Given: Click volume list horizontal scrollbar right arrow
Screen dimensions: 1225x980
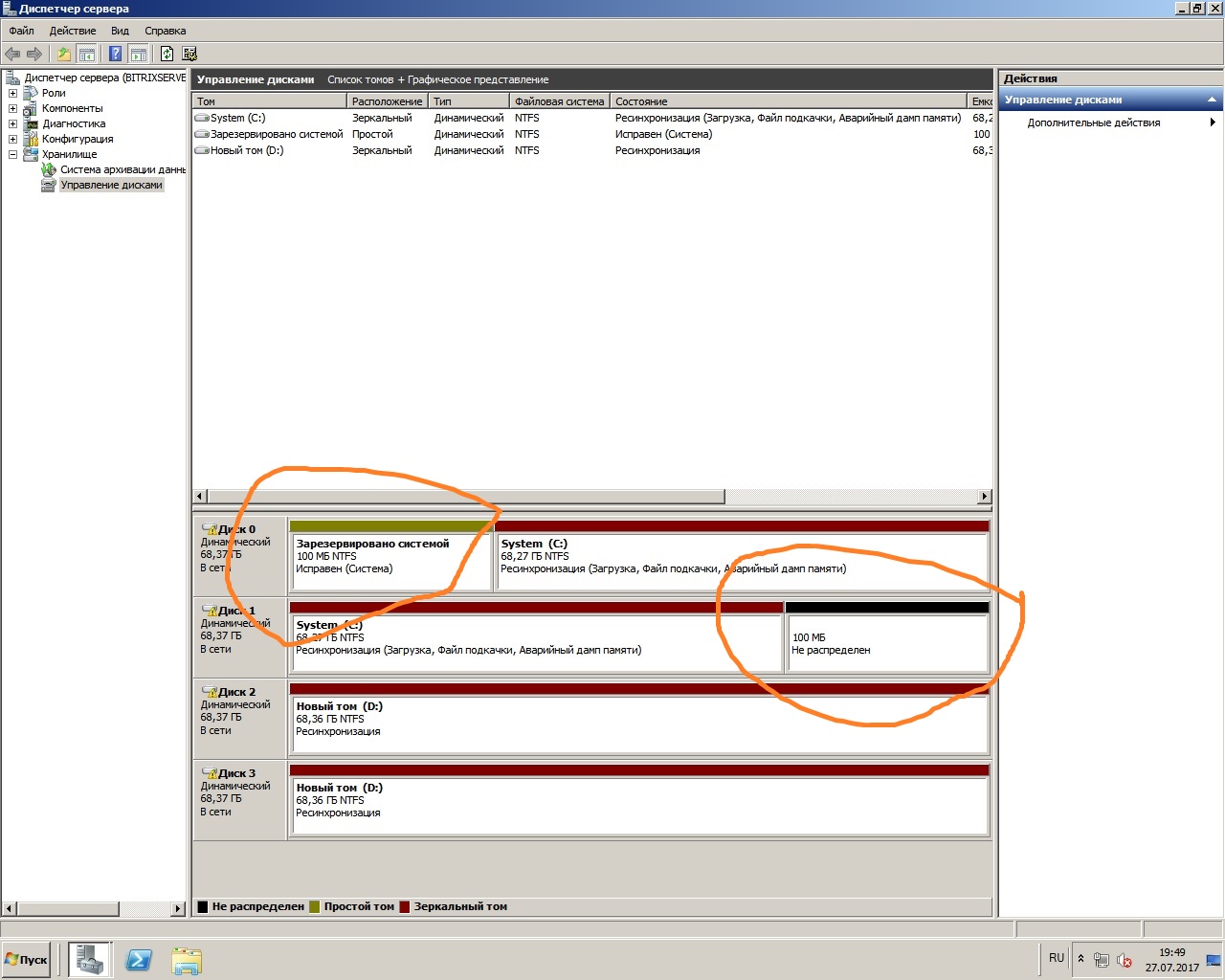Looking at the screenshot, I should click(984, 496).
